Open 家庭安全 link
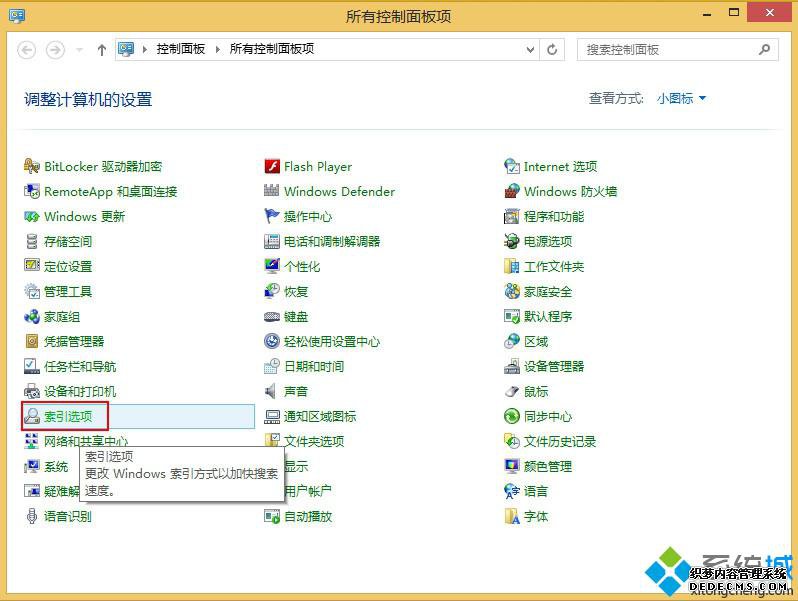The height and width of the screenshot is (601, 798). click(x=548, y=292)
